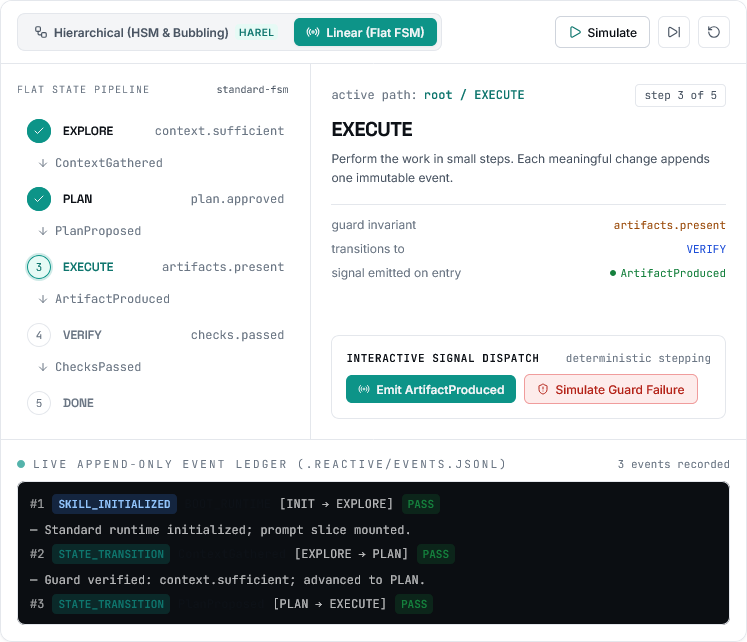Click the deterministic stepping label
This screenshot has width=747, height=642.
click(638, 358)
